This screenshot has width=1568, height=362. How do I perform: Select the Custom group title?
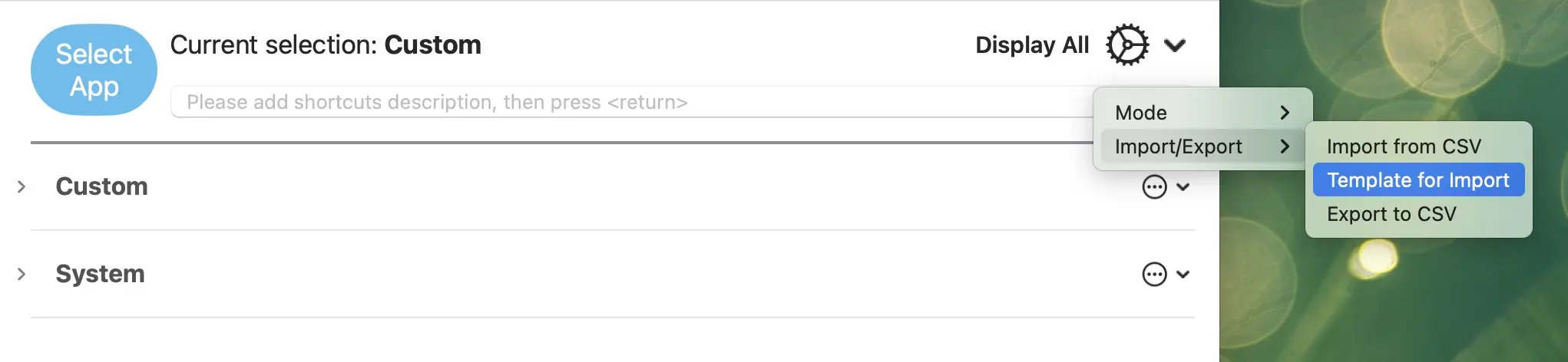point(101,186)
